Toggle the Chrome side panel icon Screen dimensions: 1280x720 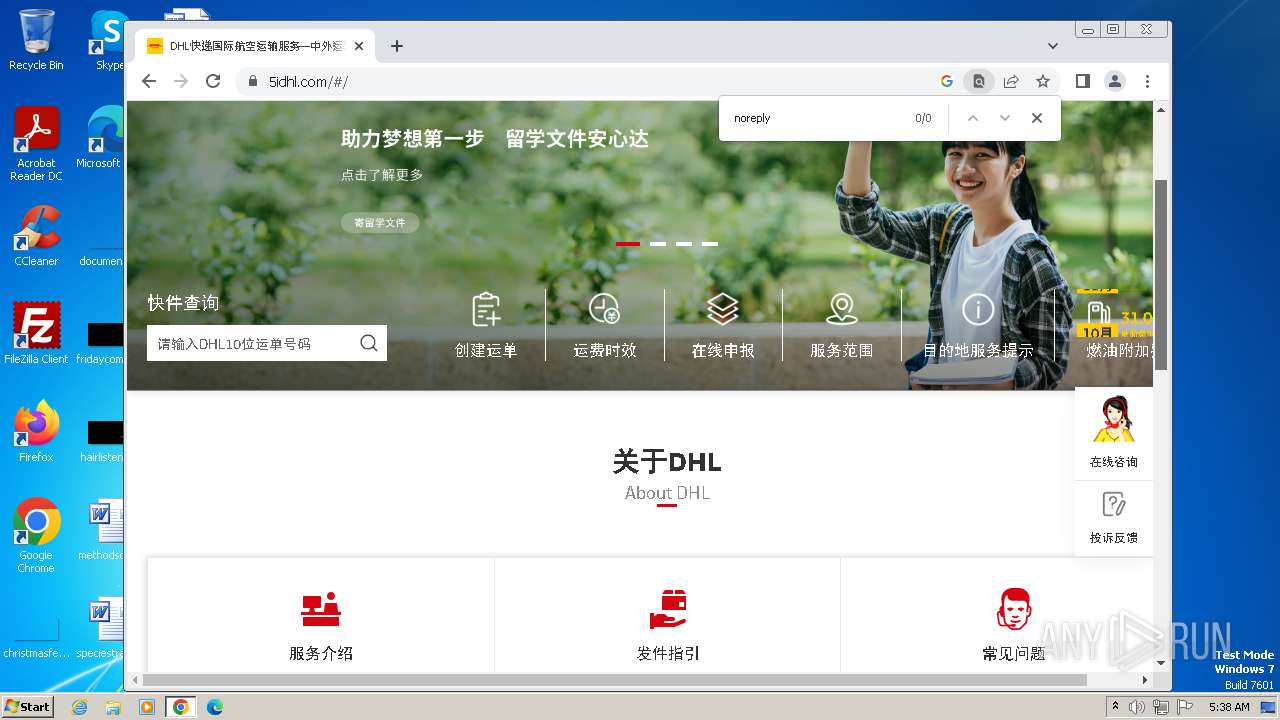click(1083, 81)
